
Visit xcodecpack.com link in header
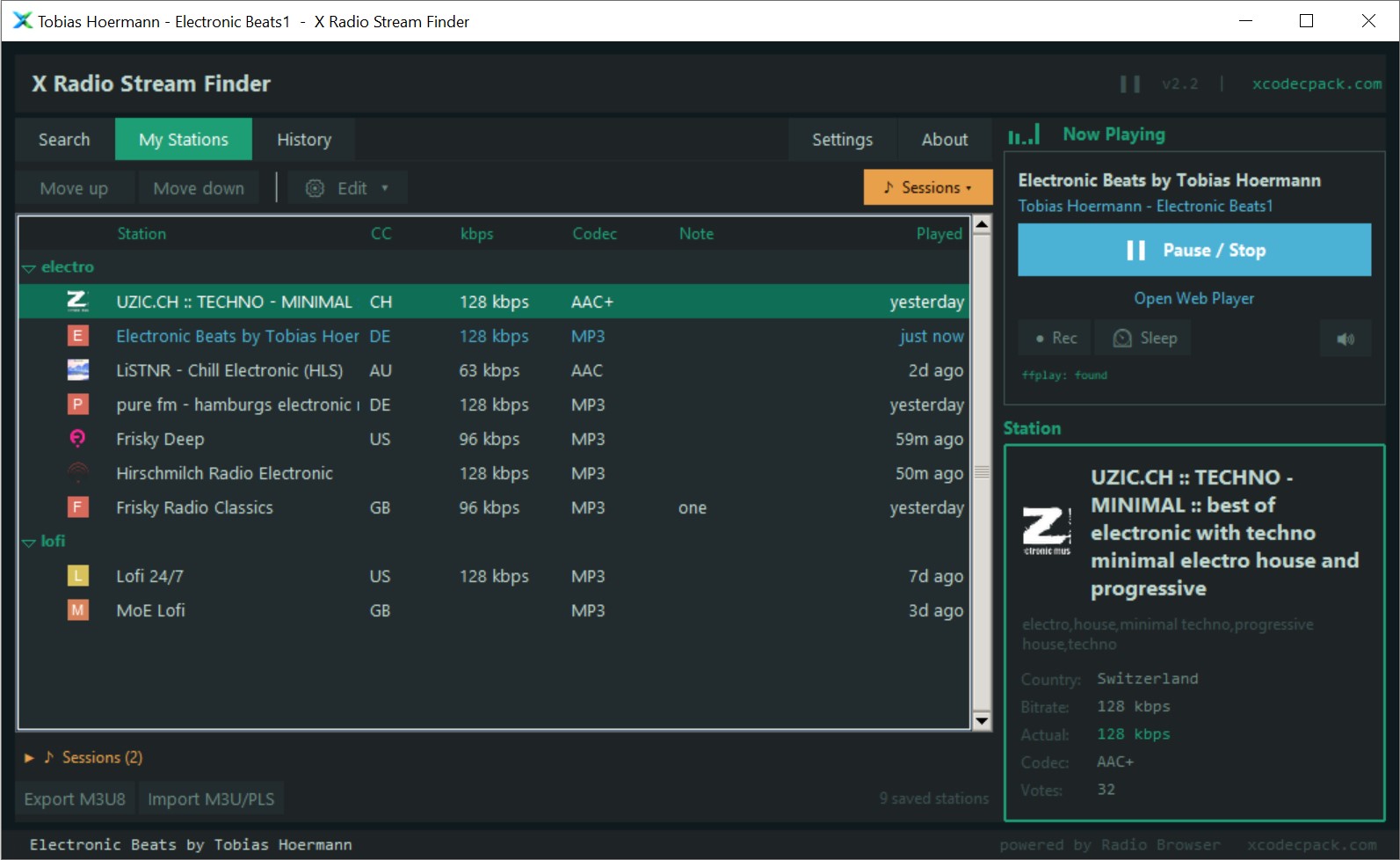[1317, 84]
